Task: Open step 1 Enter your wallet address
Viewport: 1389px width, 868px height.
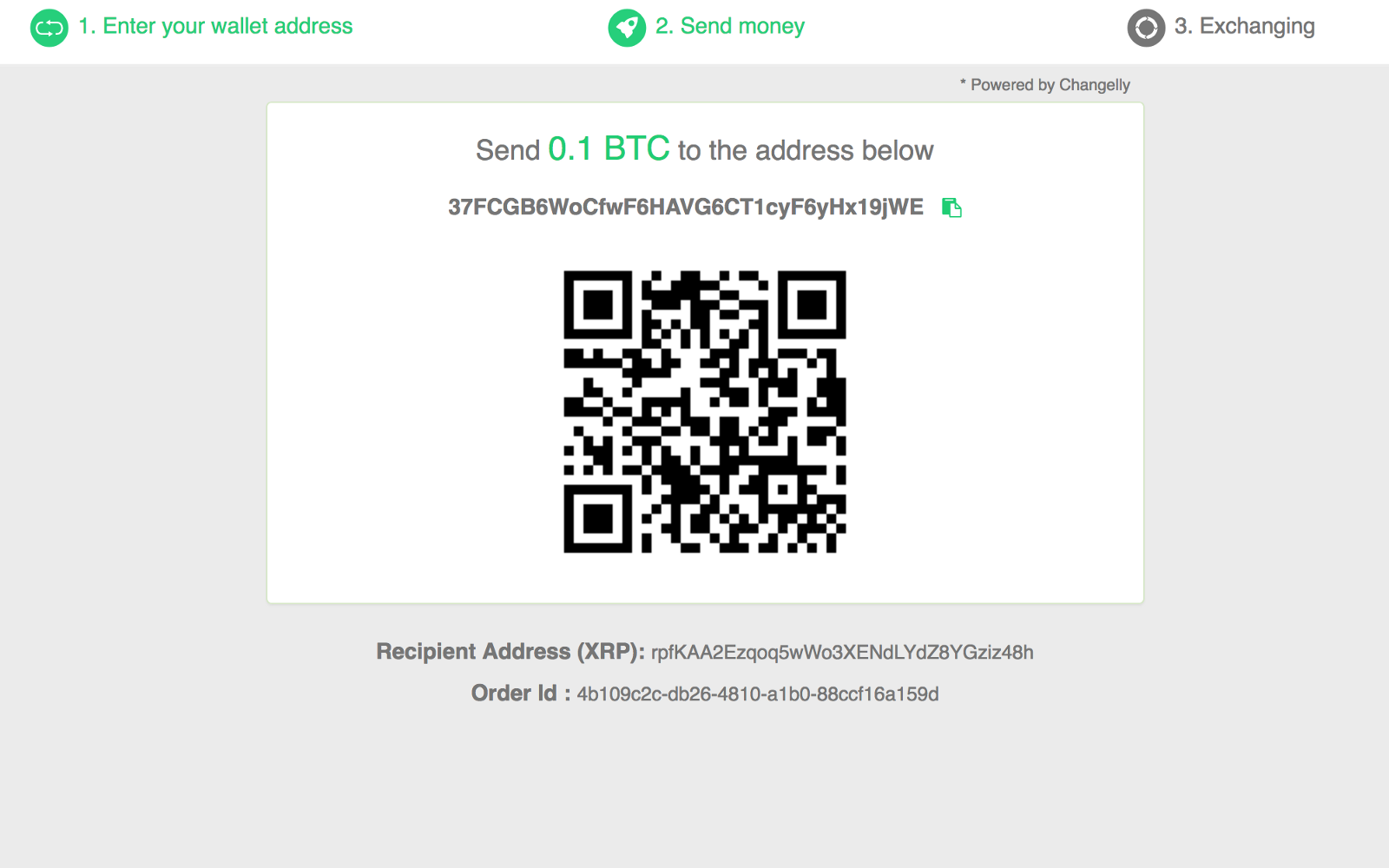Action: 215,26
